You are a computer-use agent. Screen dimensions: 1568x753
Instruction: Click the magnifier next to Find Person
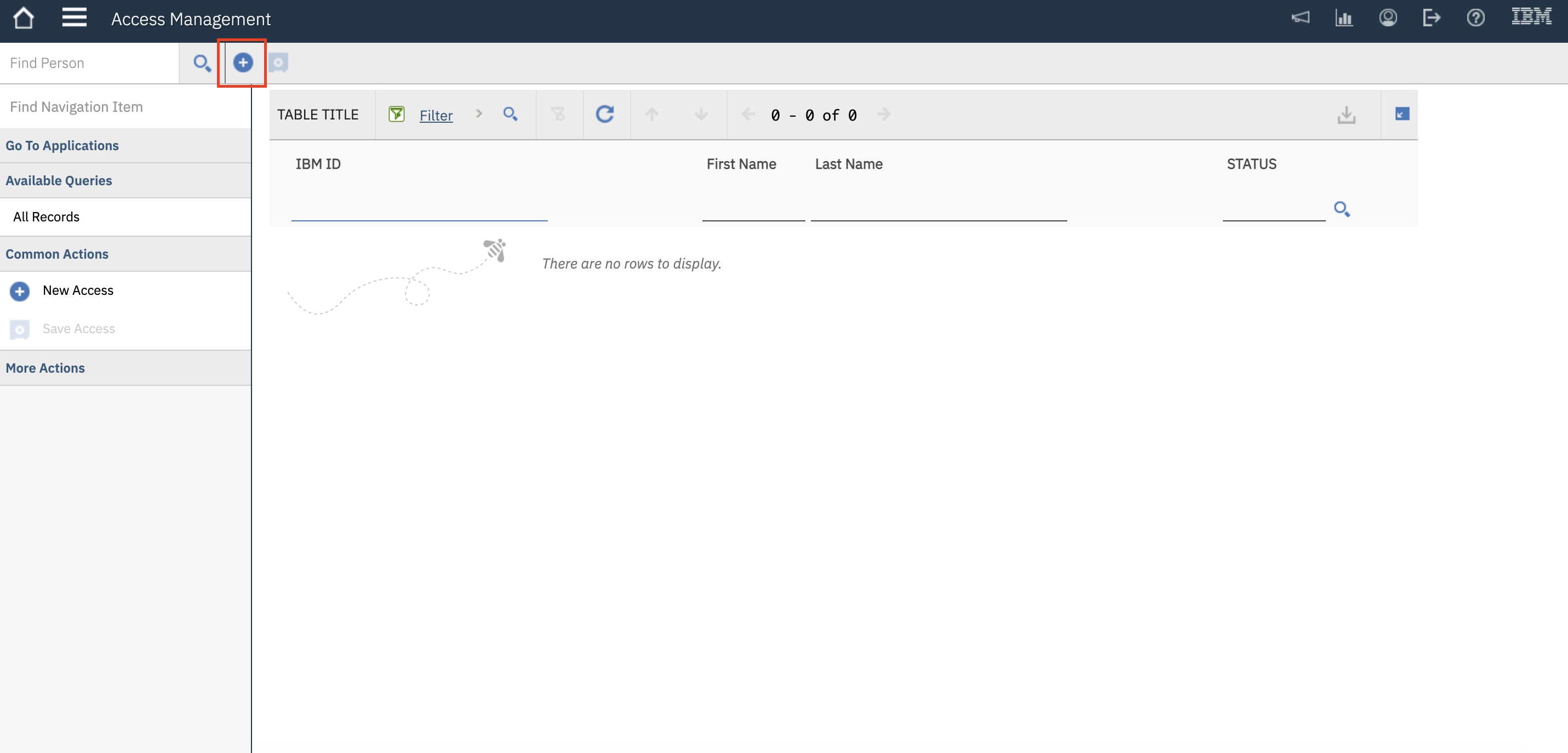pyautogui.click(x=202, y=62)
